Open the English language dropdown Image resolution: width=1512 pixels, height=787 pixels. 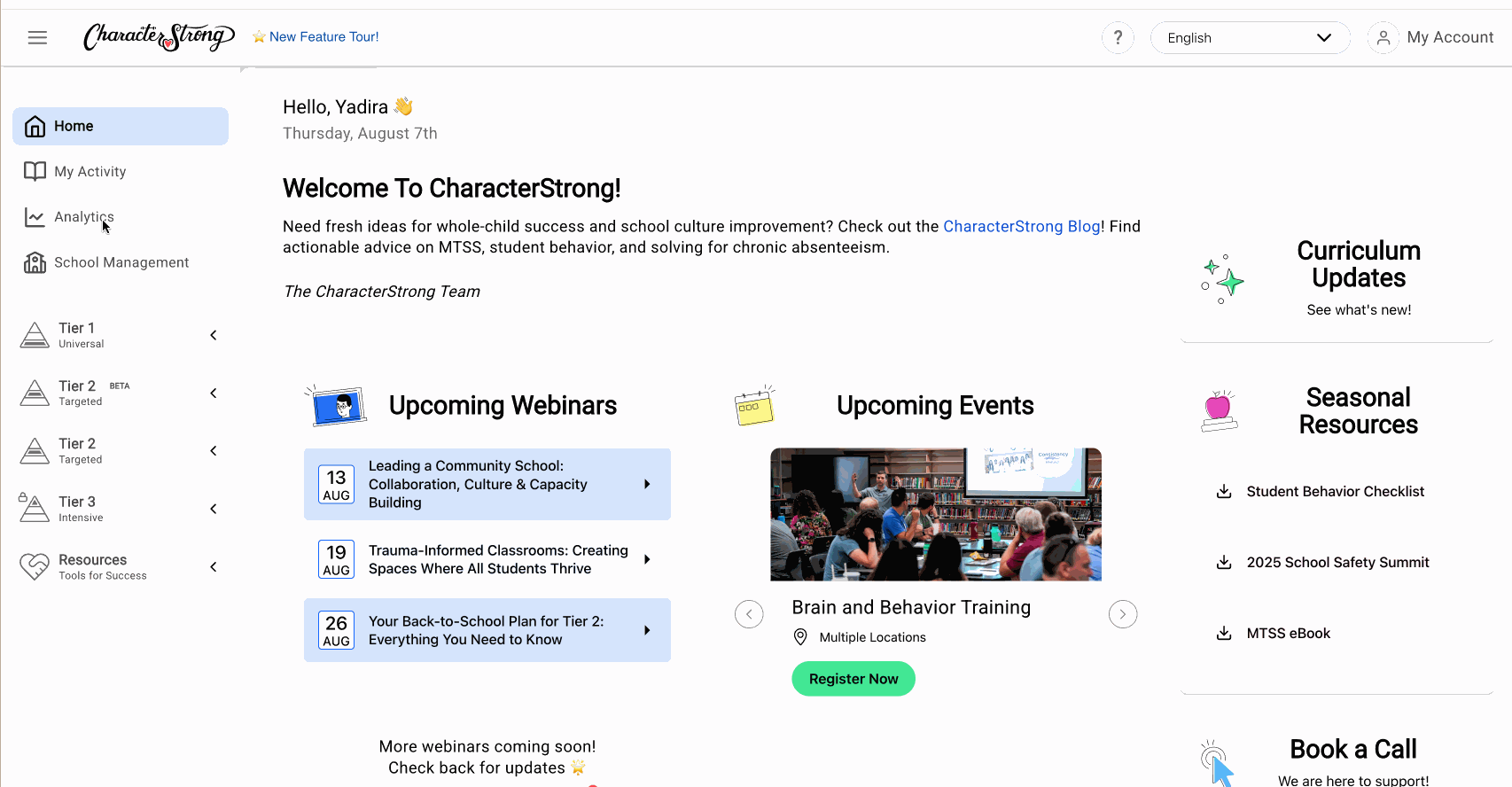pyautogui.click(x=1250, y=37)
